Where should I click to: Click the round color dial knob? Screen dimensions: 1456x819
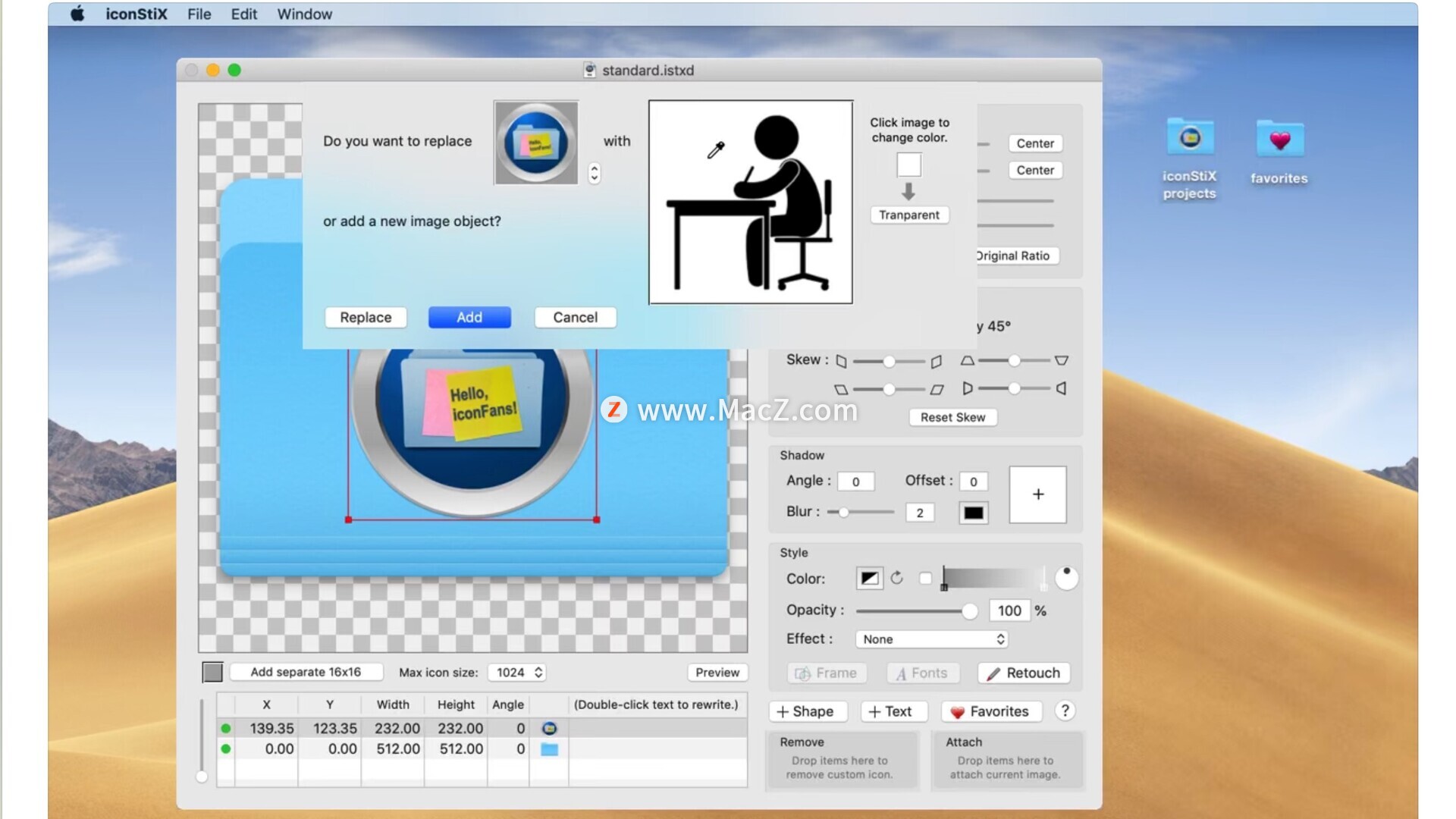click(1066, 578)
